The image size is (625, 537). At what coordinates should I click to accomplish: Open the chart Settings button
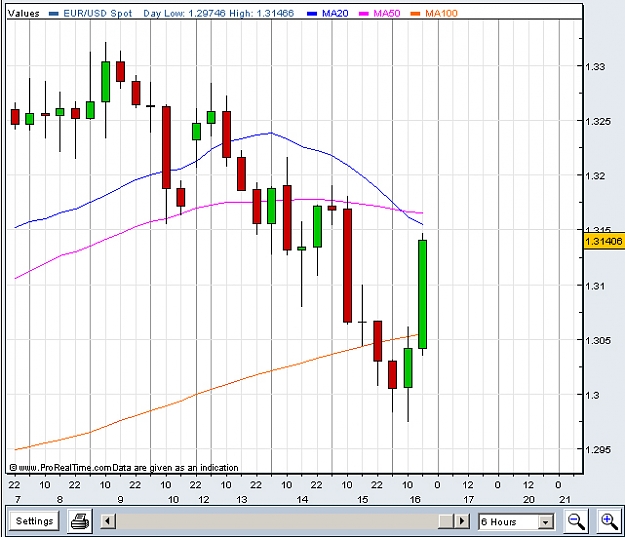point(35,521)
